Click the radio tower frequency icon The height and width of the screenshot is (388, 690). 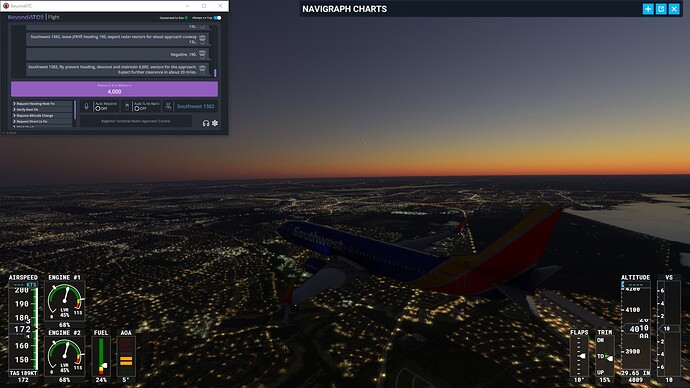click(x=168, y=106)
